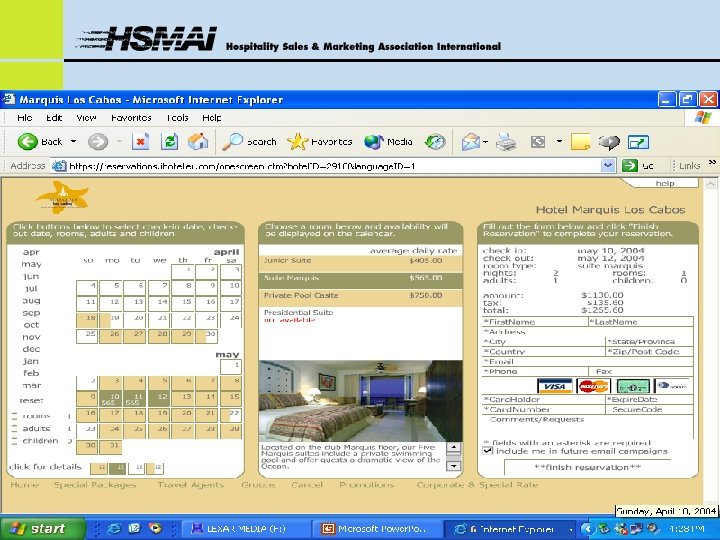
Task: Open Special Packages link
Action: click(95, 485)
